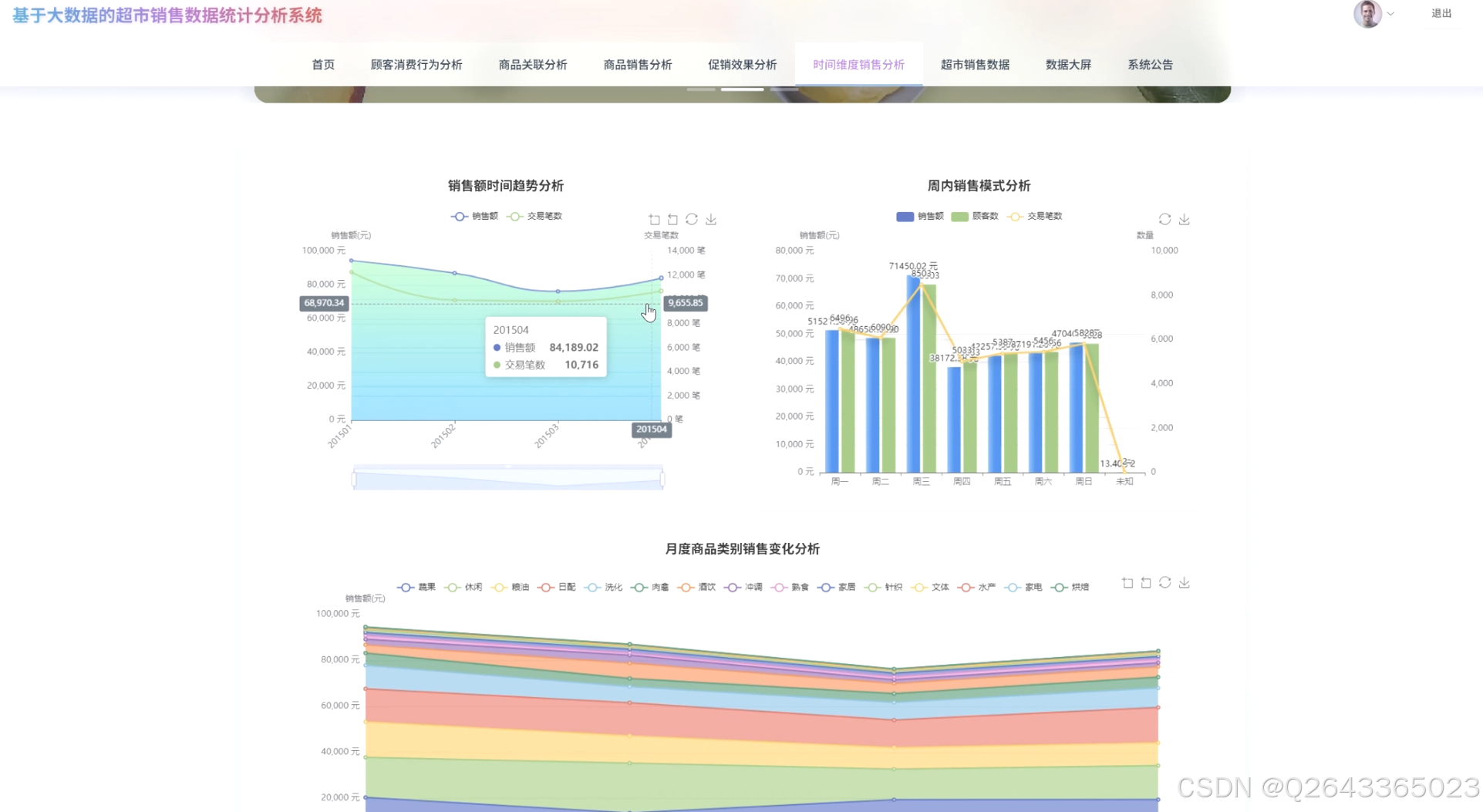Switch to the 首页 tab
The width and height of the screenshot is (1483, 812).
[x=322, y=65]
